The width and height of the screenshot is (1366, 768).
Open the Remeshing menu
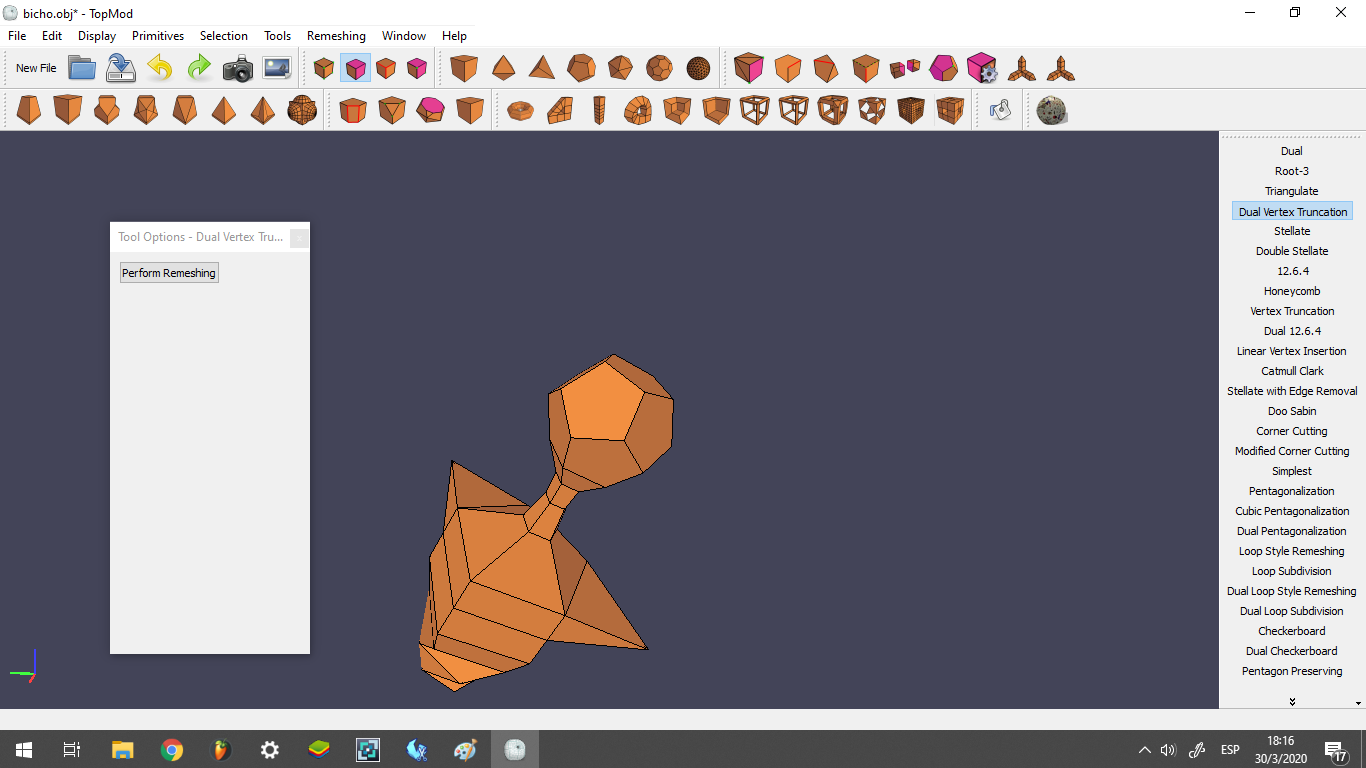tap(336, 35)
